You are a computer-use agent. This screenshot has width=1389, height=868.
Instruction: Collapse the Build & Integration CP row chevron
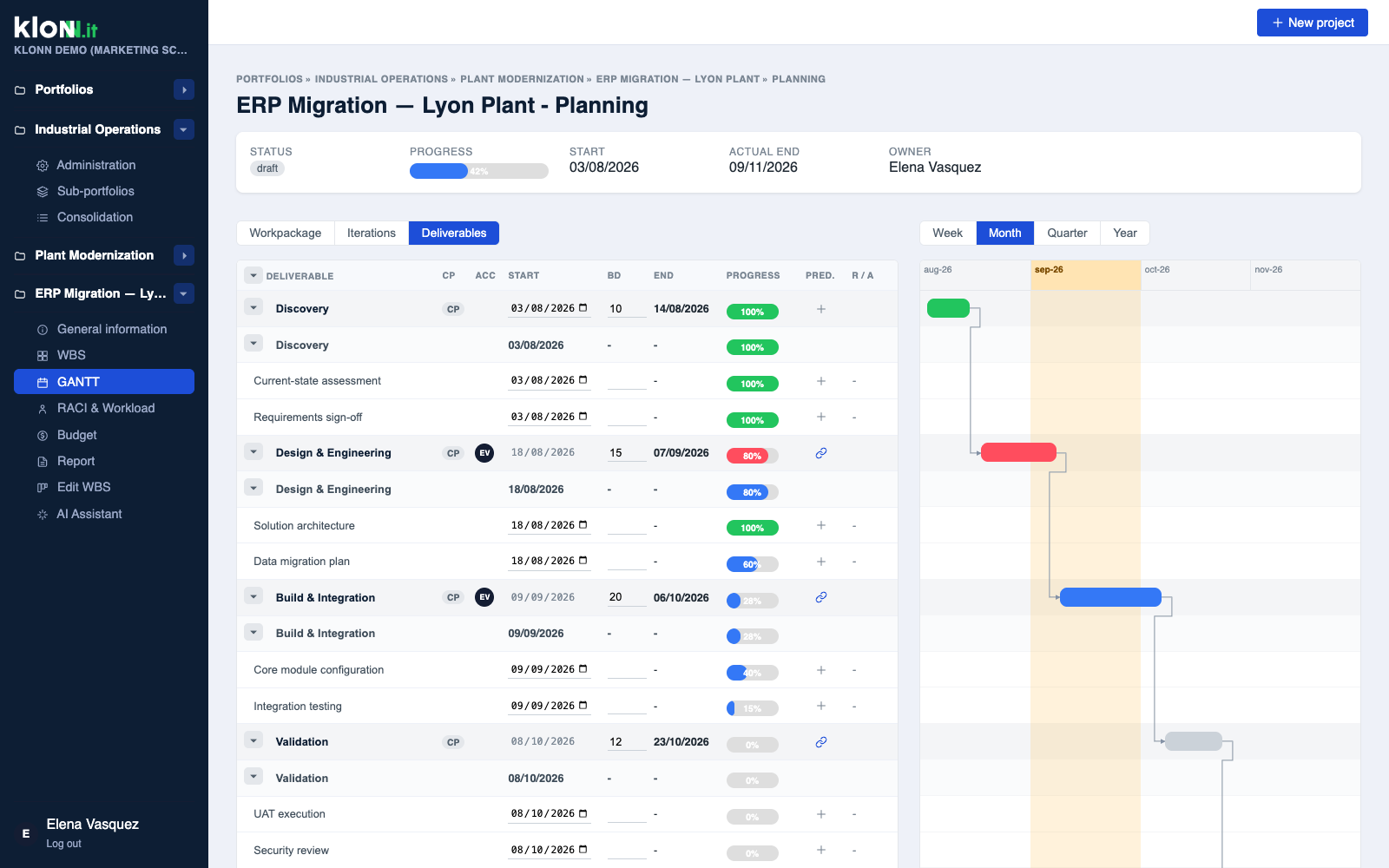coord(253,596)
